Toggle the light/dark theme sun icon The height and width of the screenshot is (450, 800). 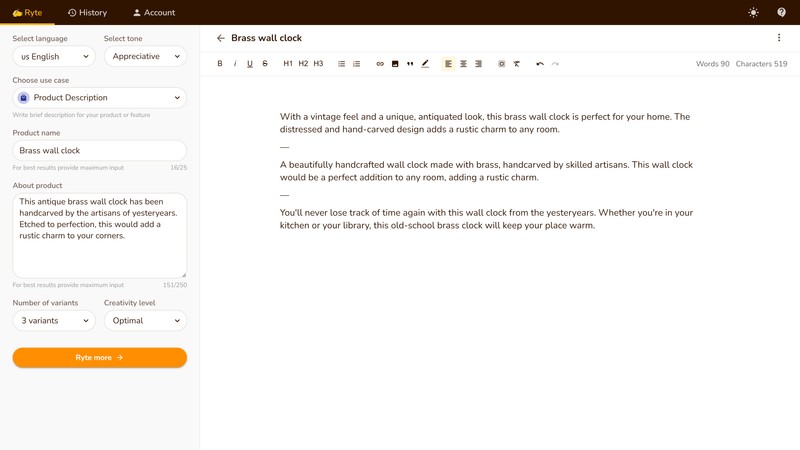(x=753, y=13)
